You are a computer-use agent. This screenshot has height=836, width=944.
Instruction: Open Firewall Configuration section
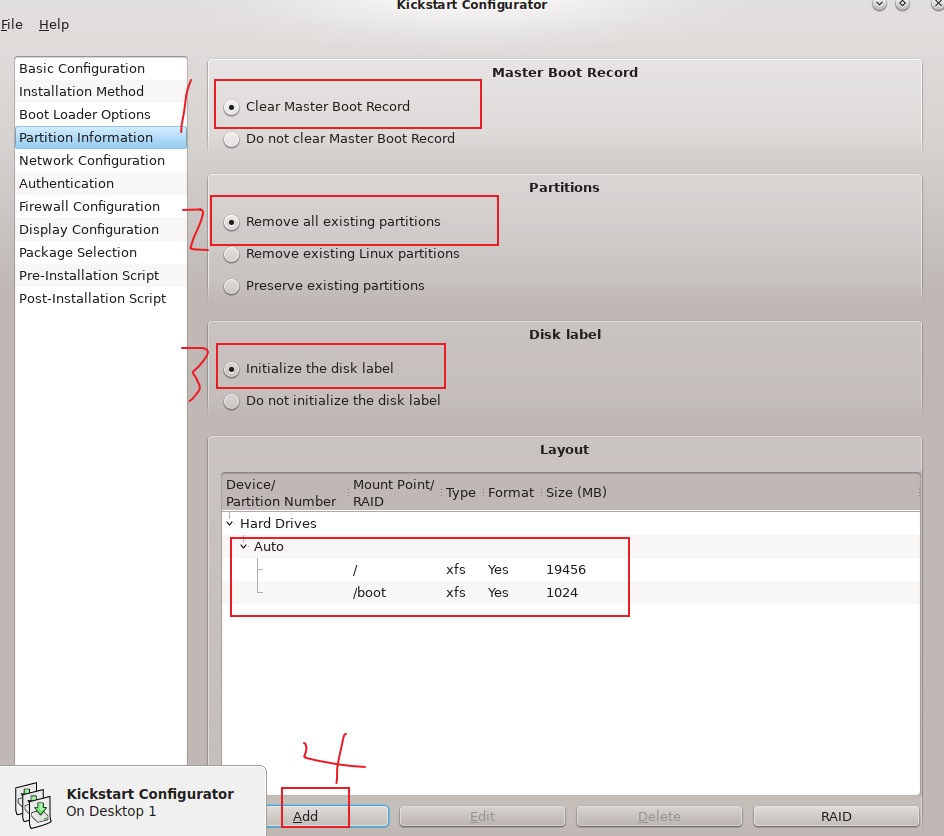coord(101,206)
